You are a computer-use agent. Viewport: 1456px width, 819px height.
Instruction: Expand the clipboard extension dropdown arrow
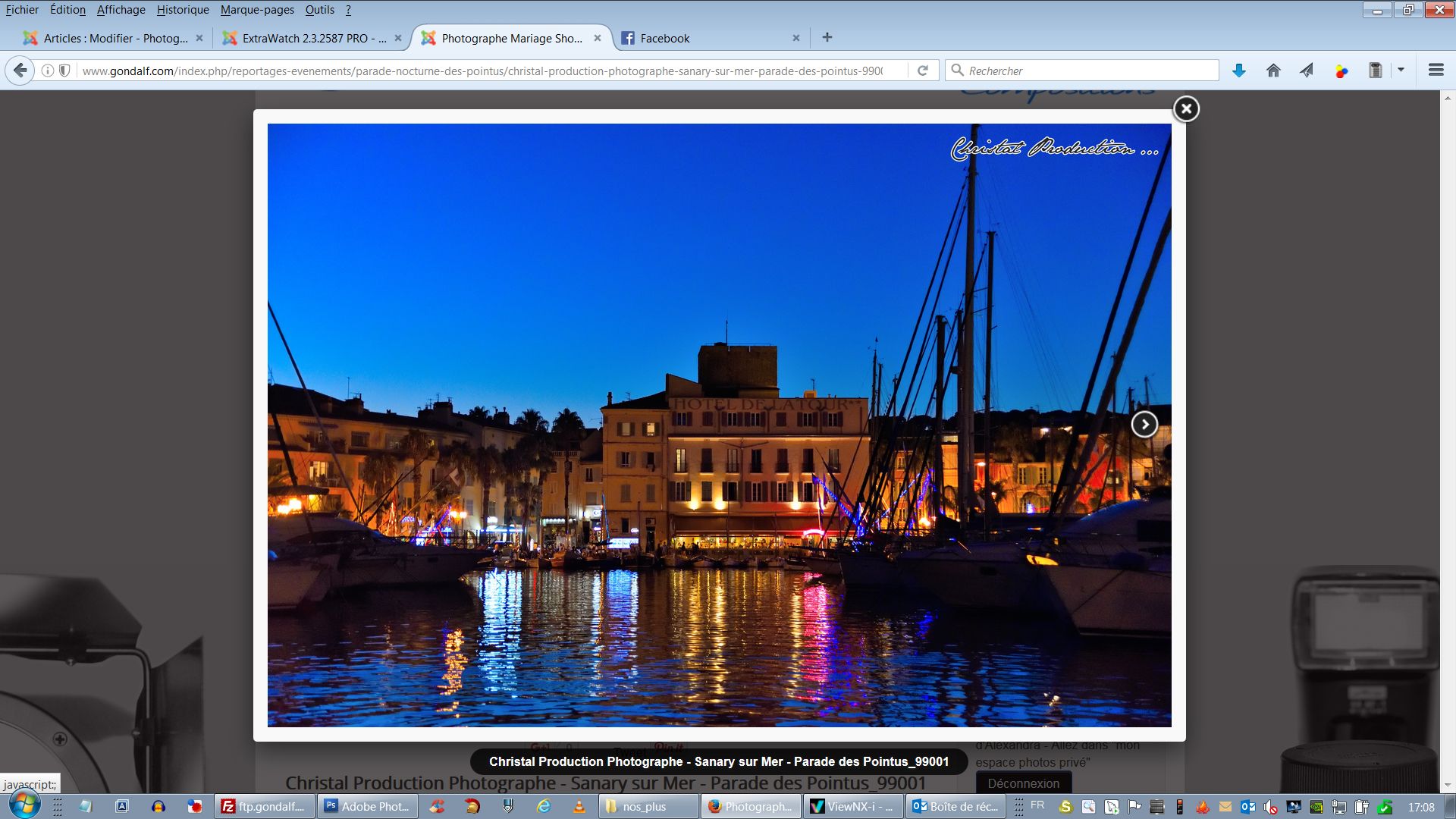pyautogui.click(x=1401, y=70)
